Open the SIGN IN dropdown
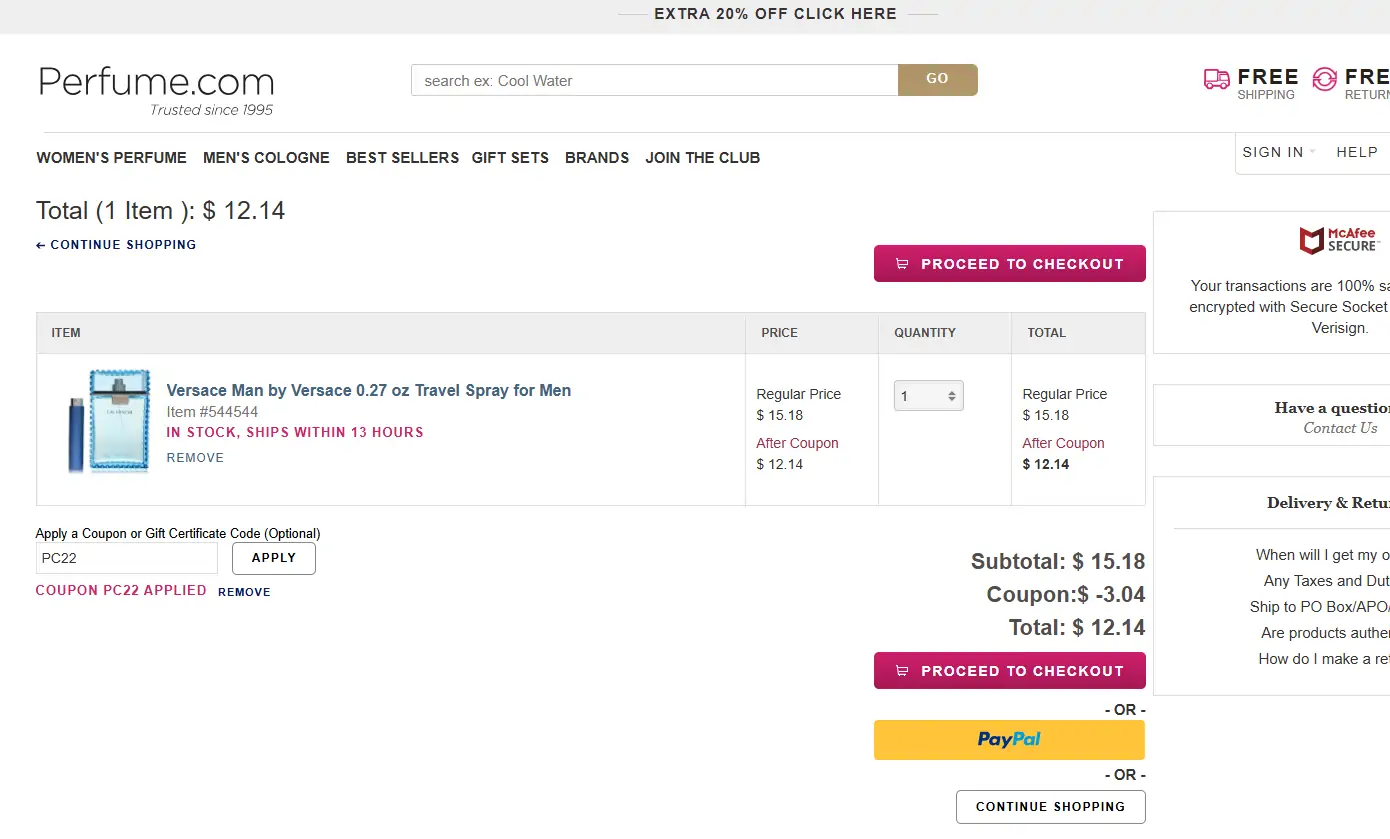Viewport: 1390px width, 839px height. 1277,152
